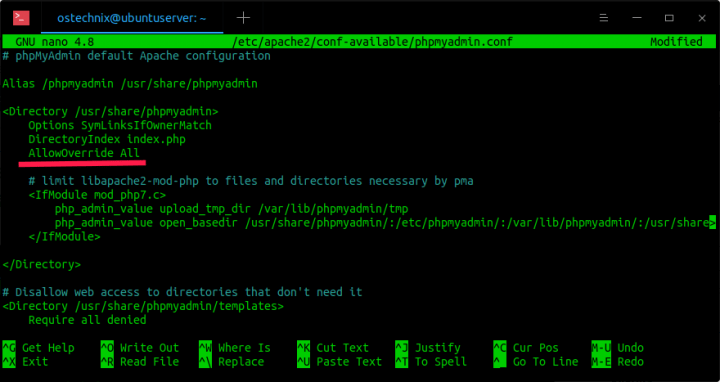720x382 pixels.
Task: Click the '^U Paste Text' shortcut
Action: (x=340, y=362)
